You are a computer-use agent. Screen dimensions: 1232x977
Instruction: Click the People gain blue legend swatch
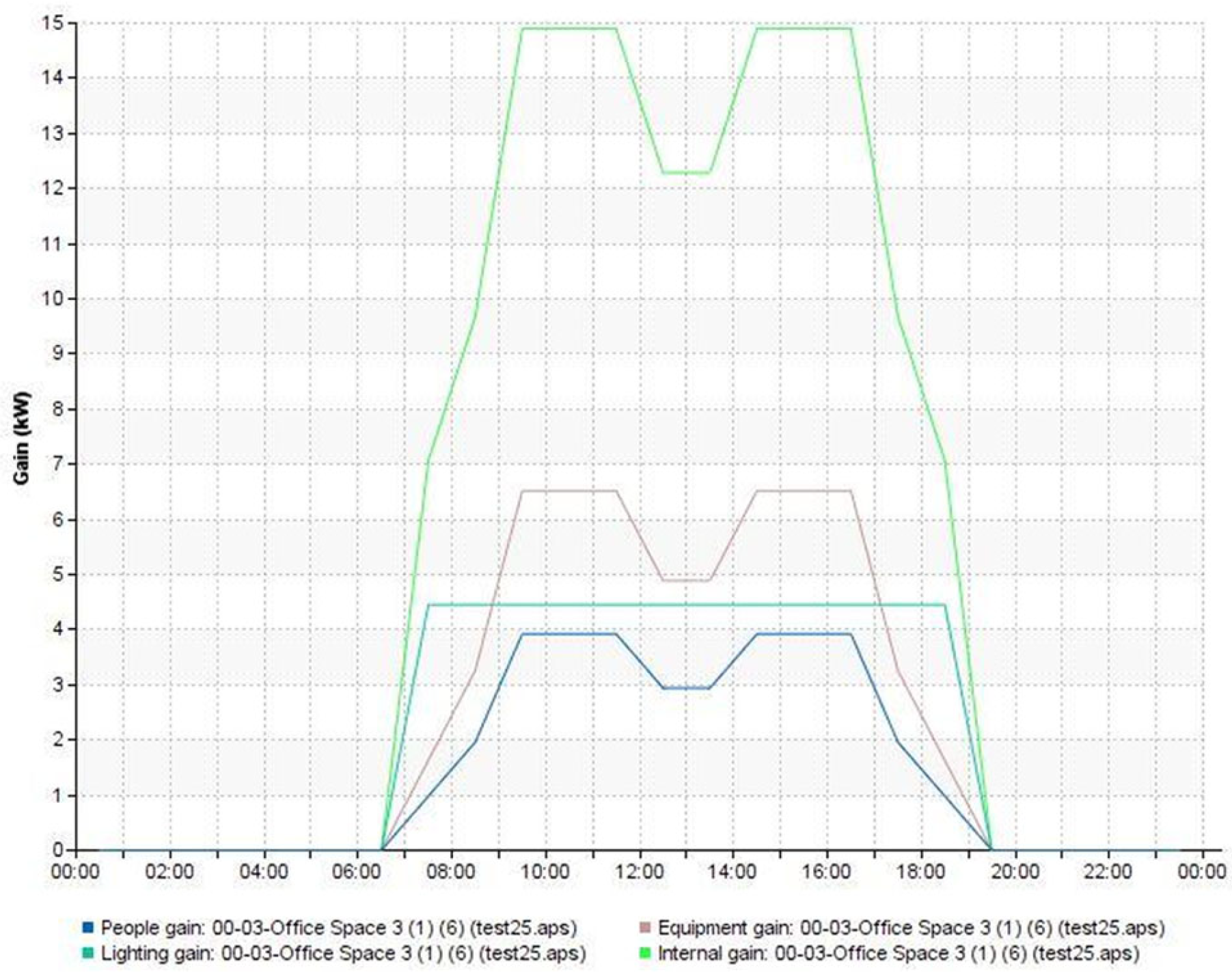pyautogui.click(x=87, y=928)
